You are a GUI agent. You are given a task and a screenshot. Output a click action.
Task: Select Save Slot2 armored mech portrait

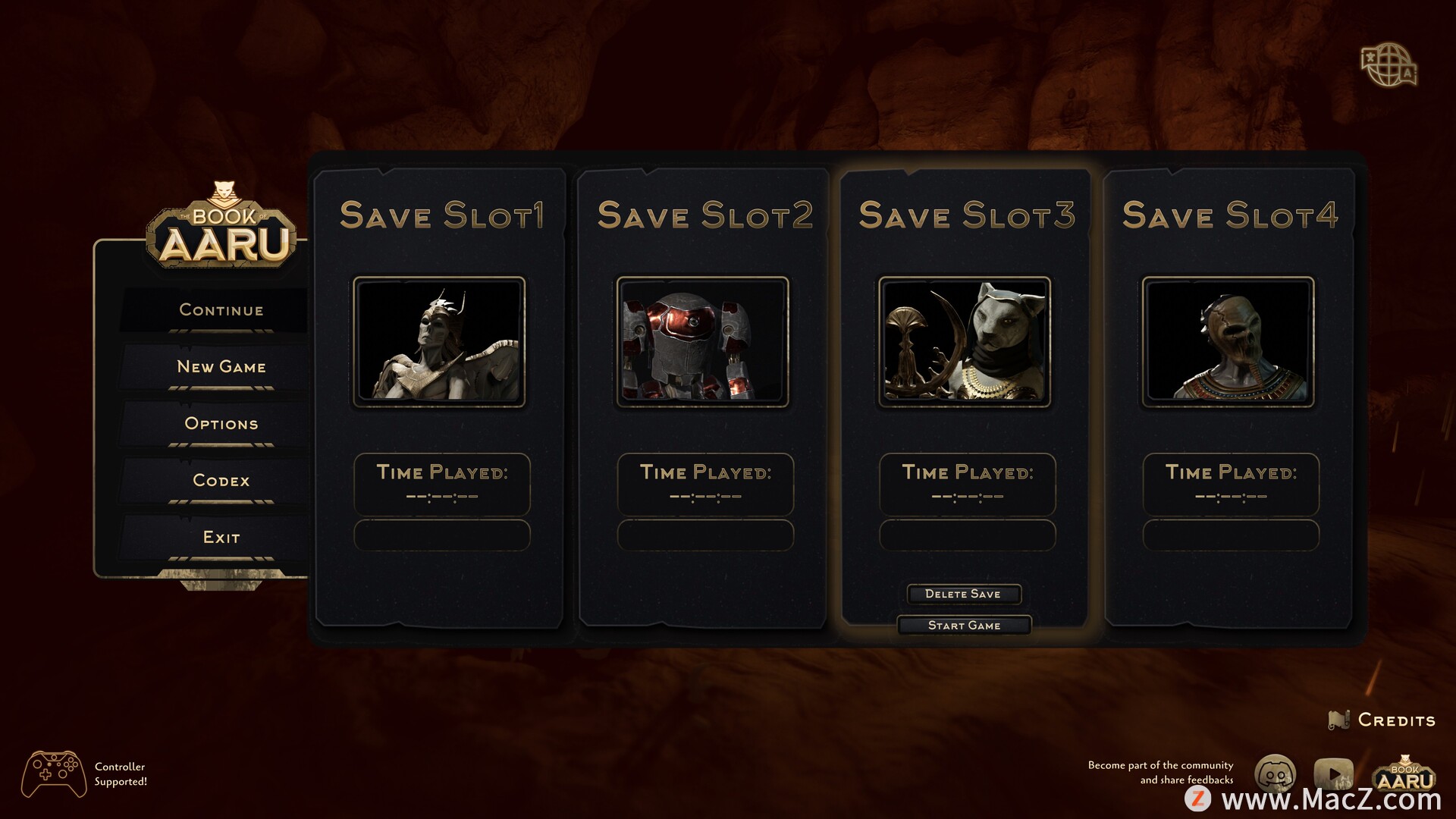click(x=703, y=342)
